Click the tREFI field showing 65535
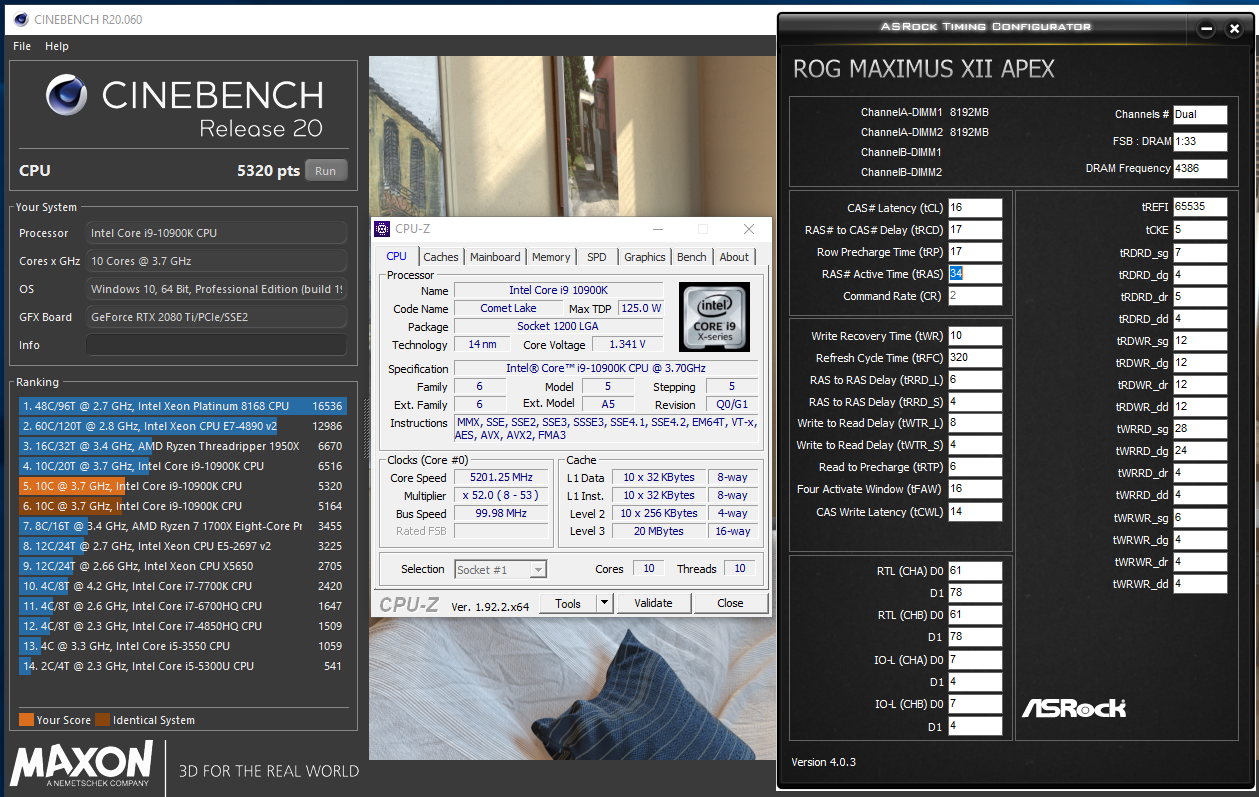Viewport: 1259px width, 797px height. click(1200, 207)
